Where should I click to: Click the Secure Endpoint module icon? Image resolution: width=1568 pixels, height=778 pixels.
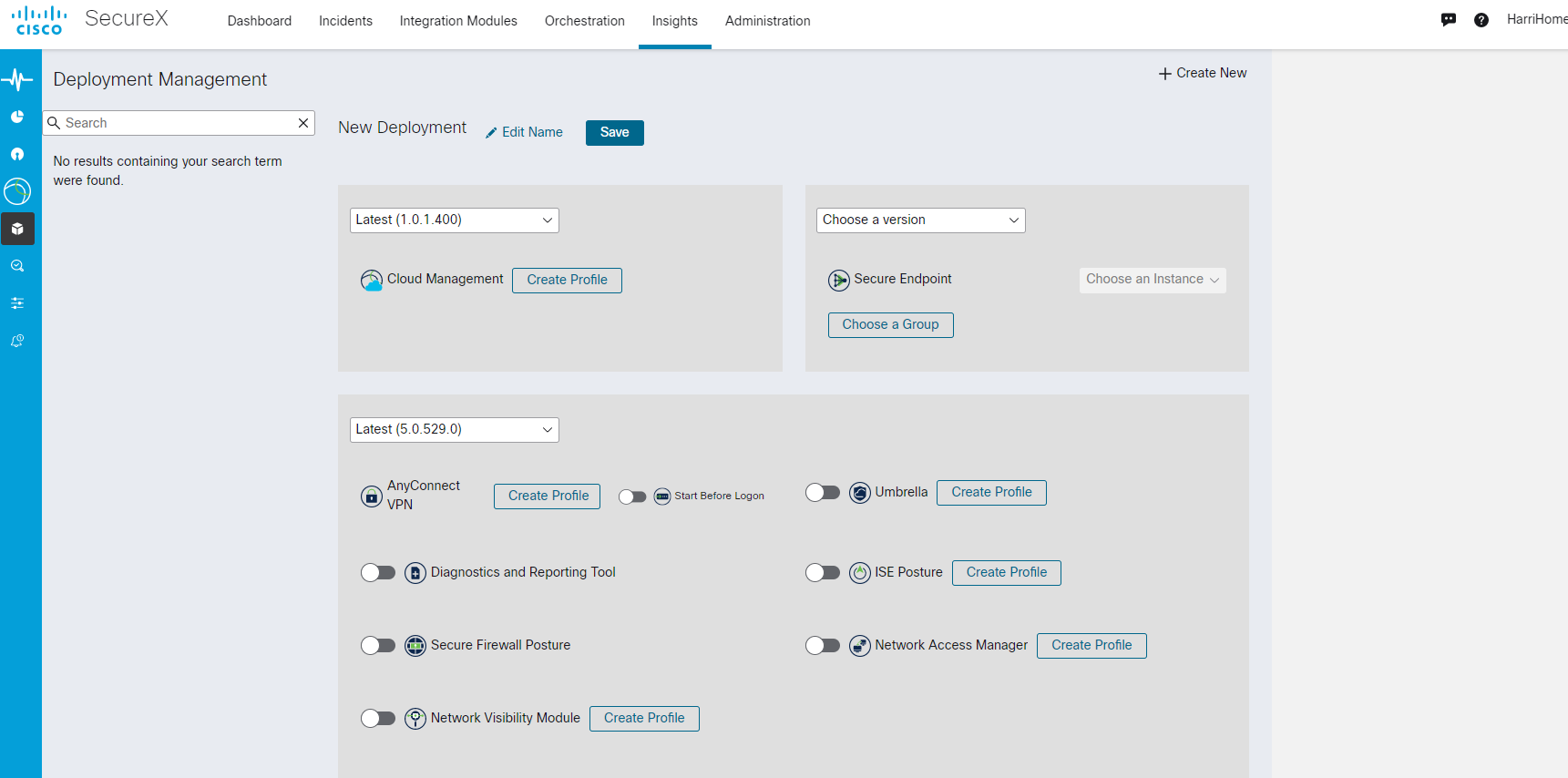tap(839, 281)
